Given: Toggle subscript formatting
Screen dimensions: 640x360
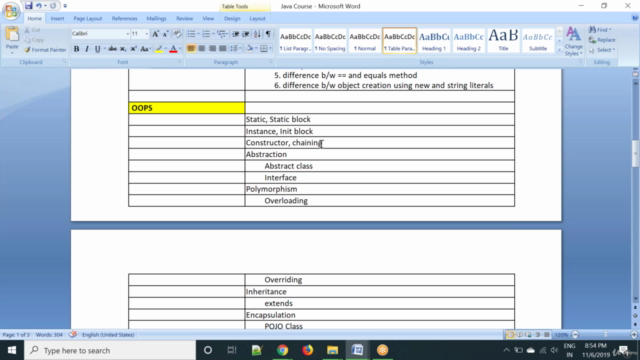Looking at the screenshot, I should [x=123, y=49].
